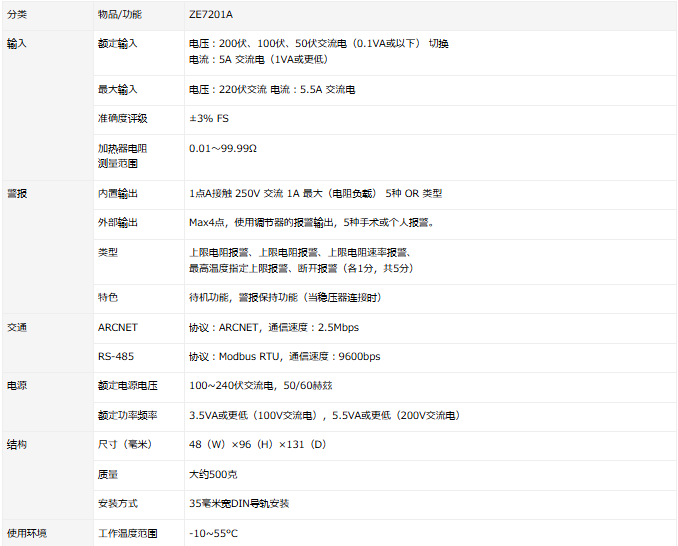Select the 100~240伏交流电 value
This screenshot has height=546, width=678.
click(260, 386)
